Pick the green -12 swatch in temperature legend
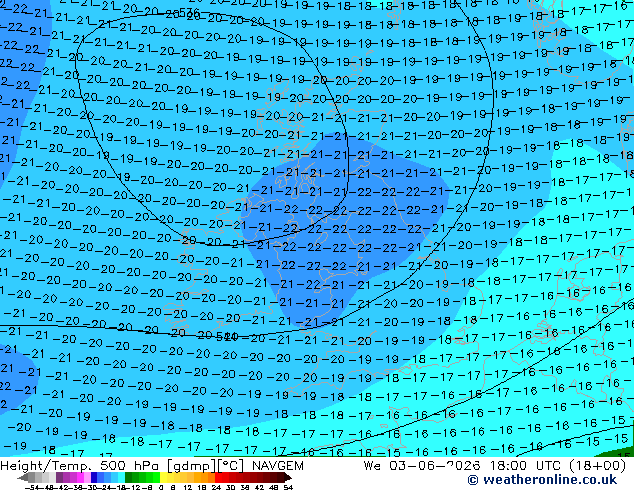 (129, 478)
